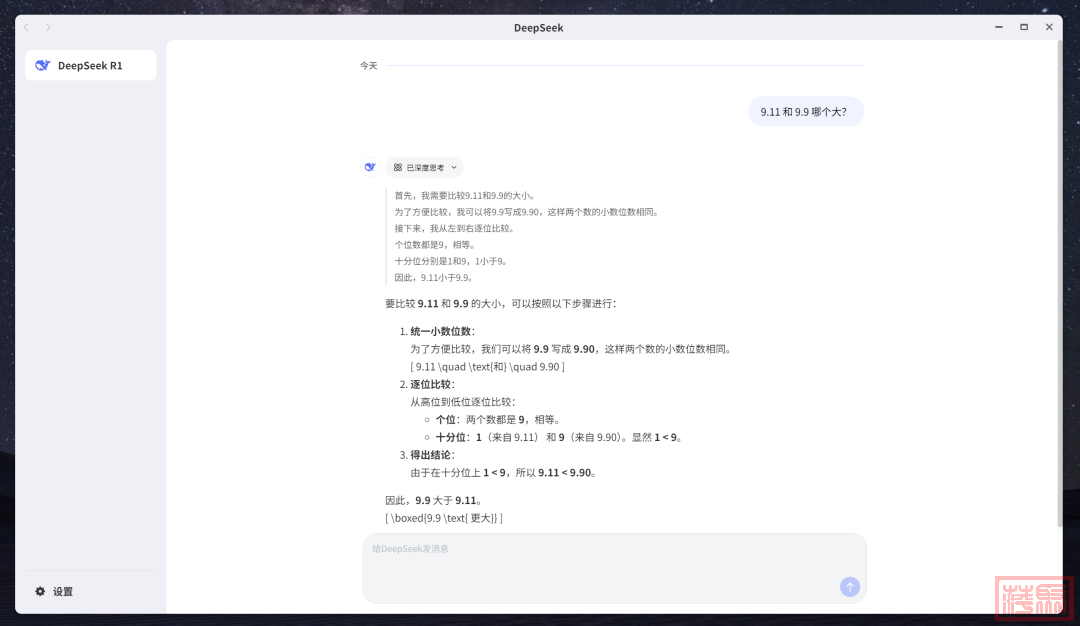The height and width of the screenshot is (626, 1080).
Task: Click the intro sentence "要比较 9.11 和 9.9 的大小"
Action: [x=501, y=304]
